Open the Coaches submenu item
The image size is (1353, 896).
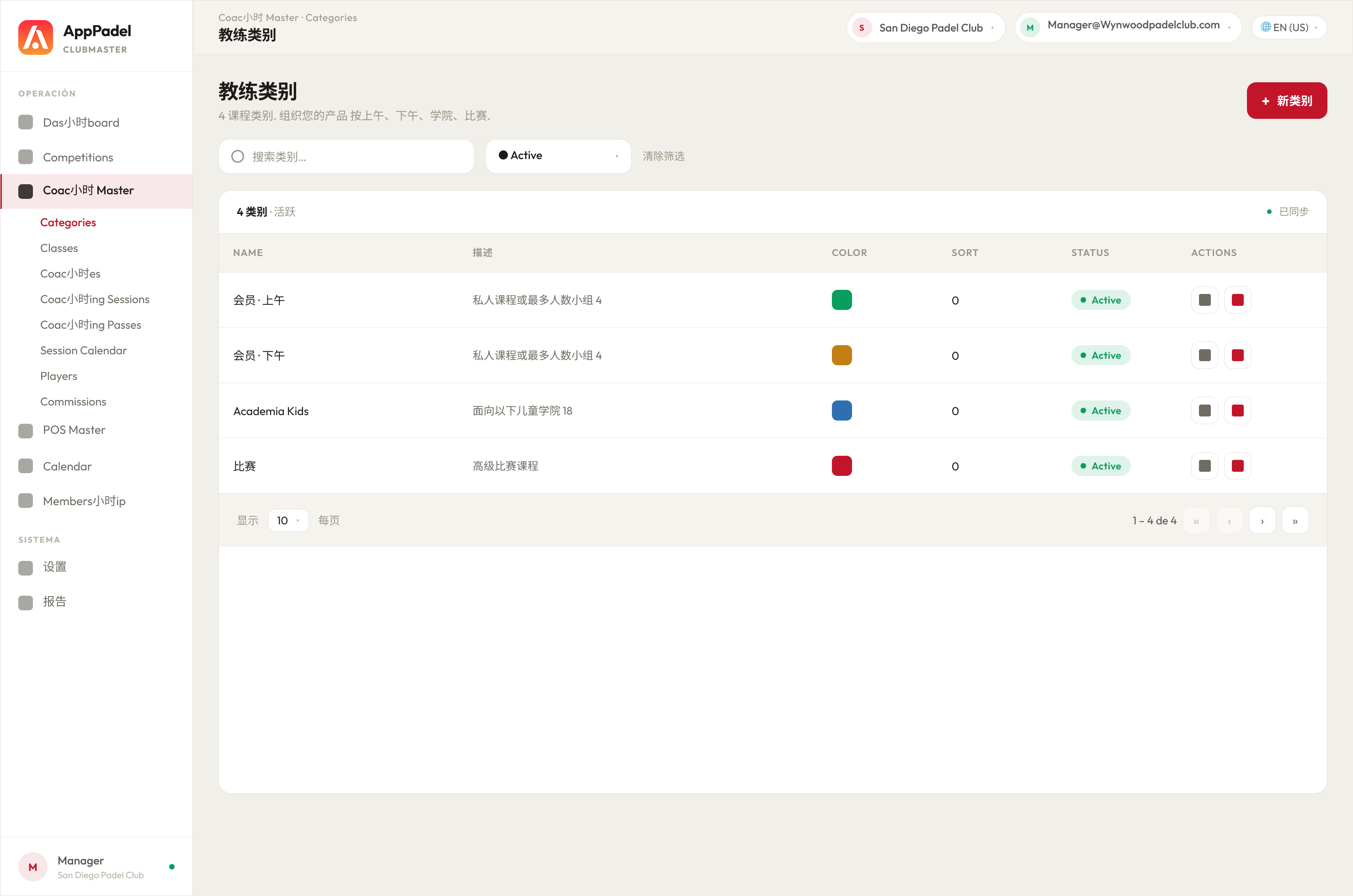pyautogui.click(x=70, y=273)
